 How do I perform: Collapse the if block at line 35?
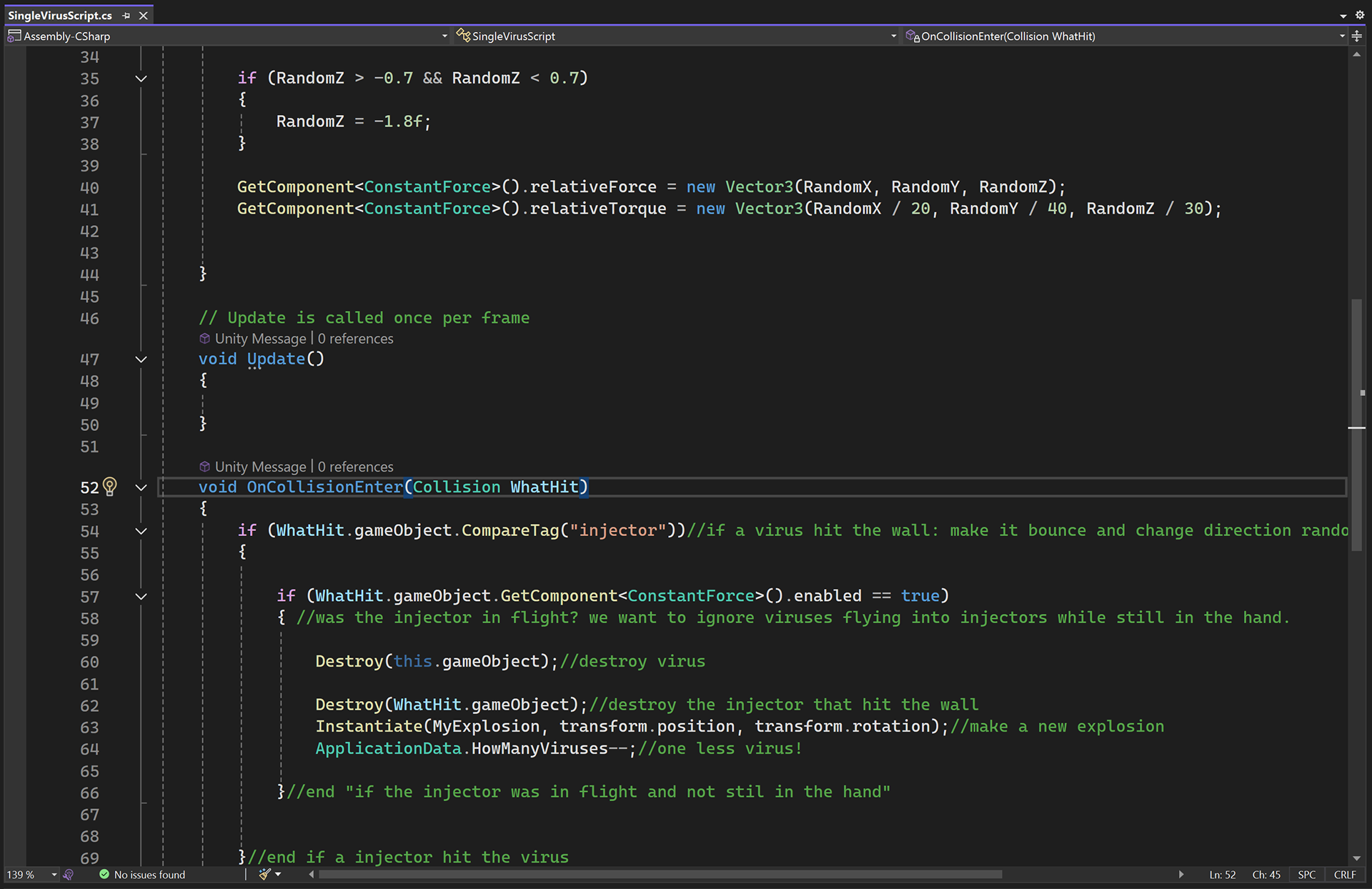pyautogui.click(x=141, y=79)
